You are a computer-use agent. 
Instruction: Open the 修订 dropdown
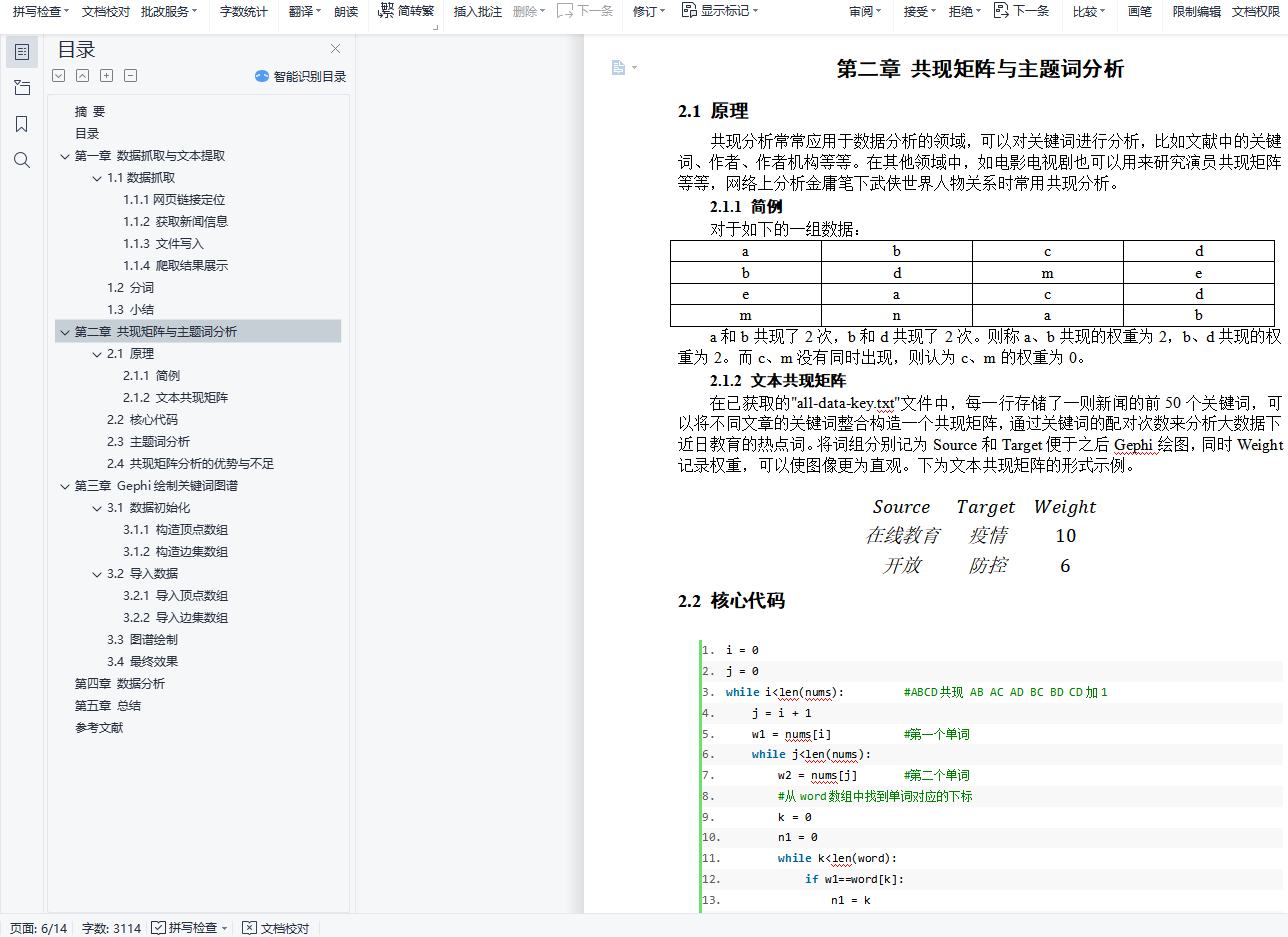[x=649, y=12]
